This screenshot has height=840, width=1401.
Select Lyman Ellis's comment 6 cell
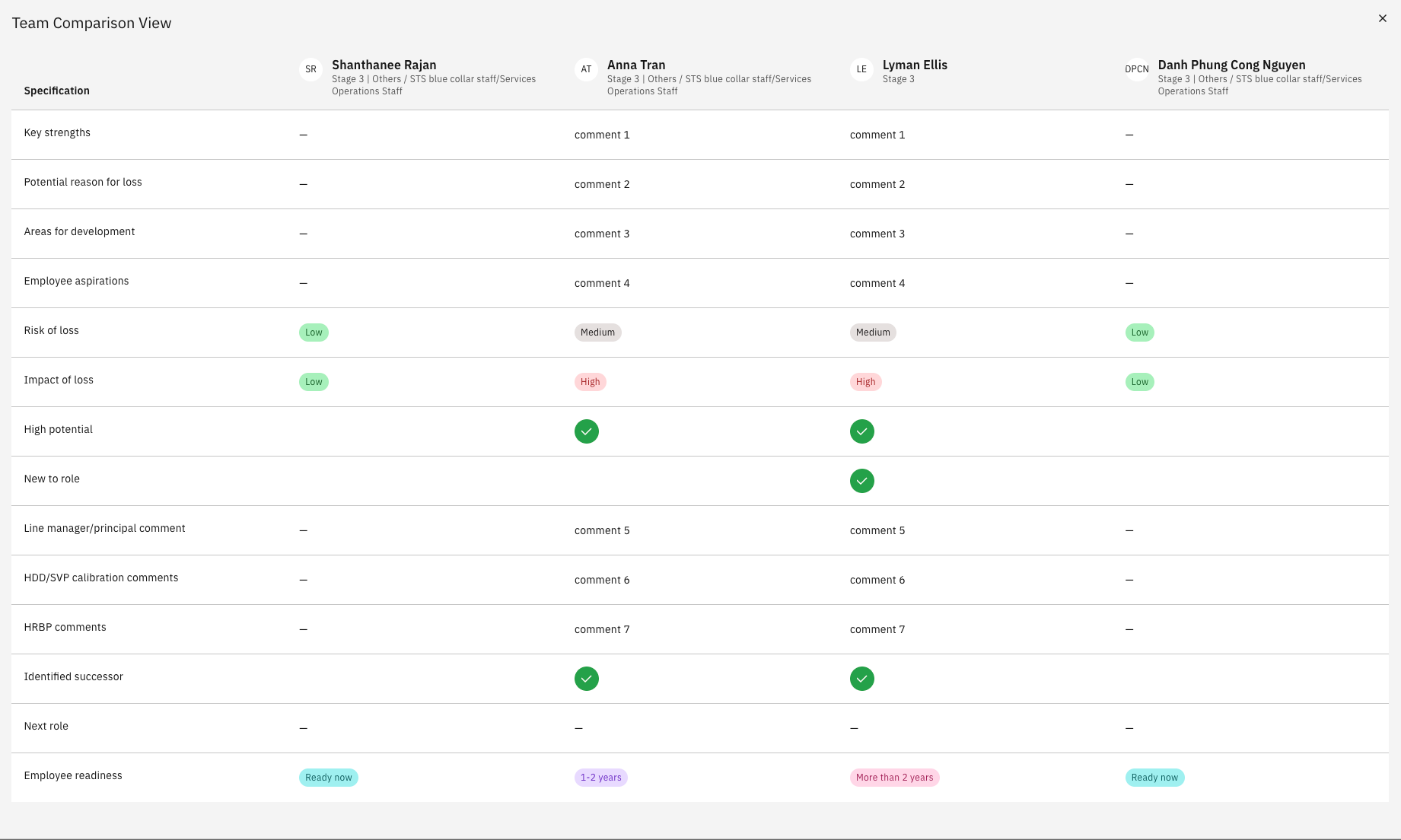point(877,580)
